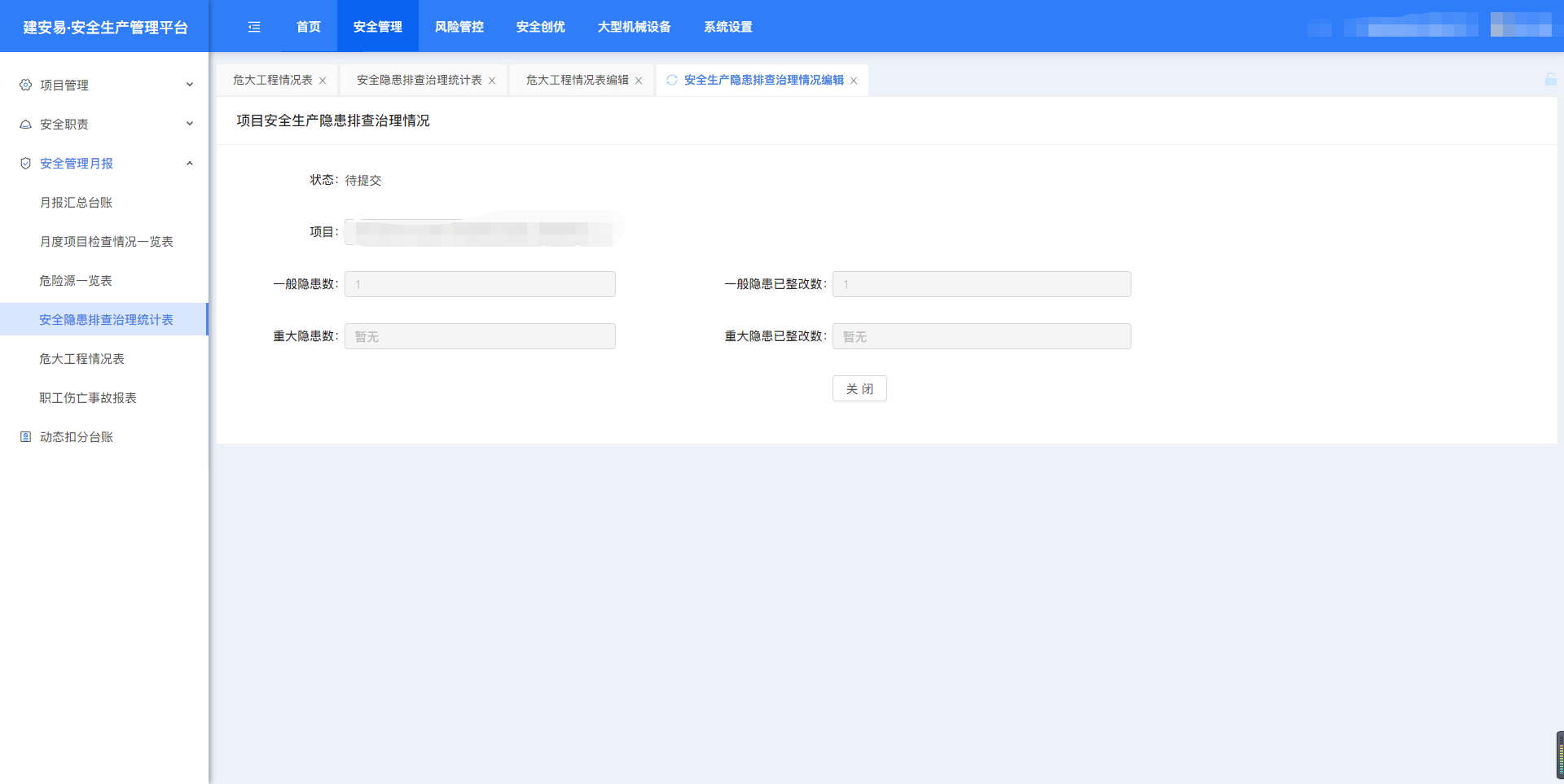Open 风险管控 in the top navigation
1564x784 pixels.
pos(459,27)
